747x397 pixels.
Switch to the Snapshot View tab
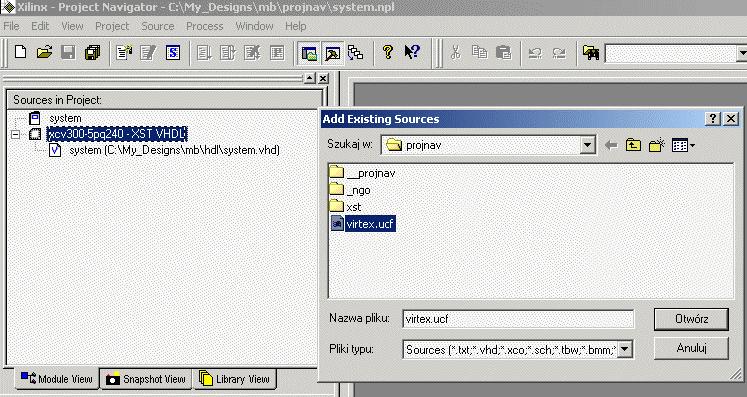point(145,379)
